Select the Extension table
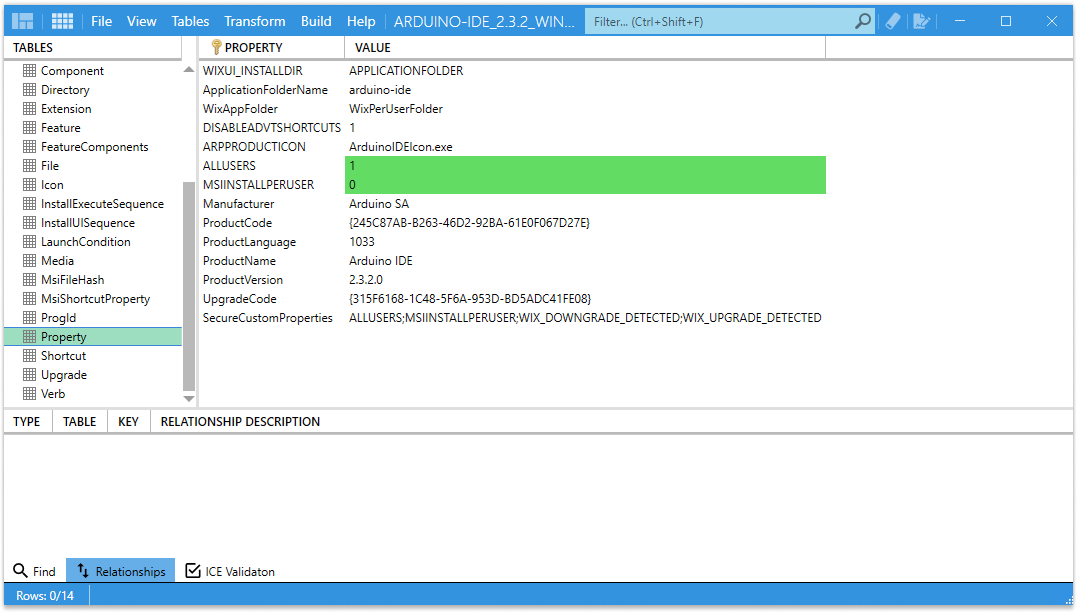 click(66, 109)
